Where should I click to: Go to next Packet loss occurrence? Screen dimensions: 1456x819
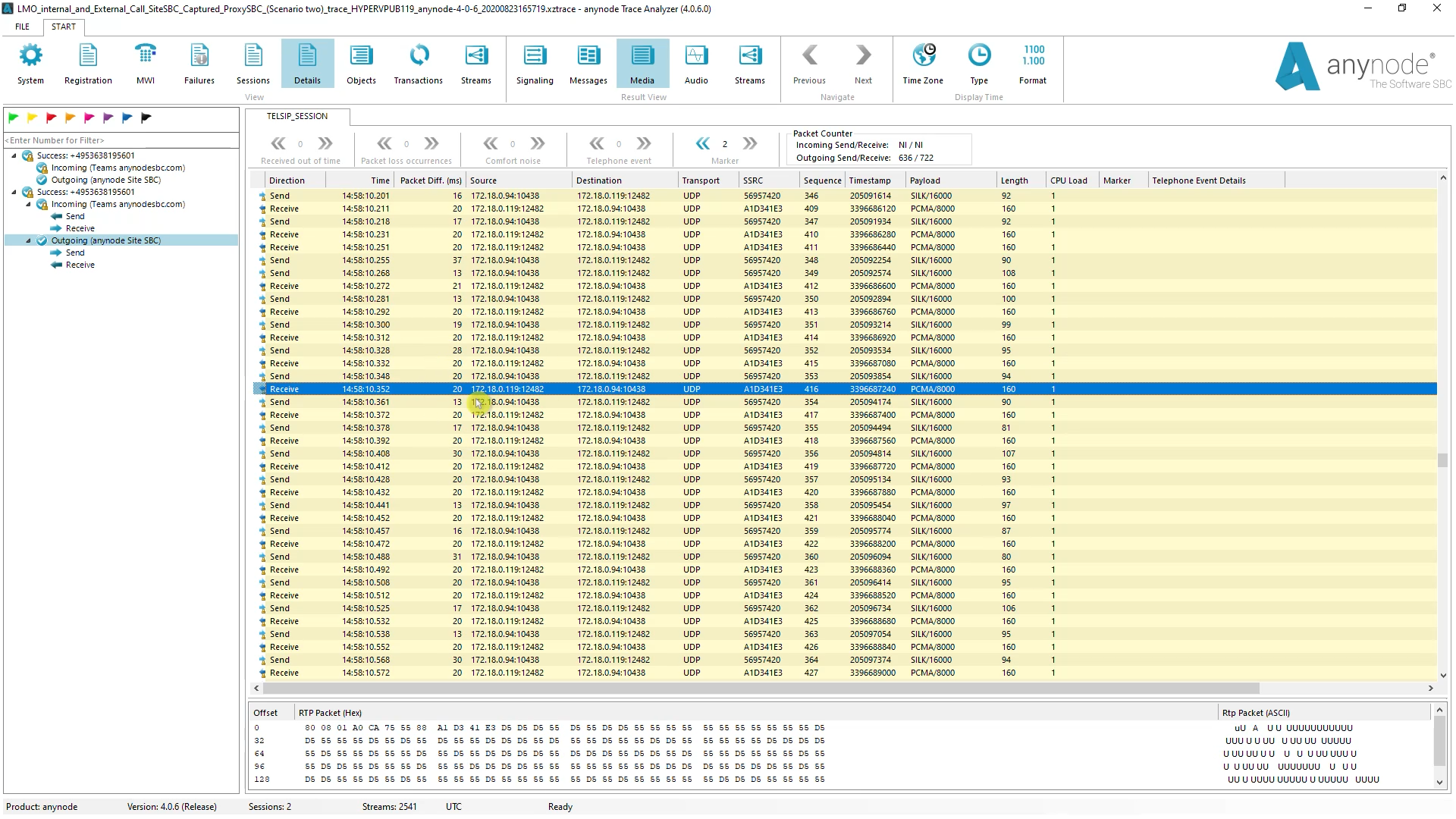[x=431, y=143]
